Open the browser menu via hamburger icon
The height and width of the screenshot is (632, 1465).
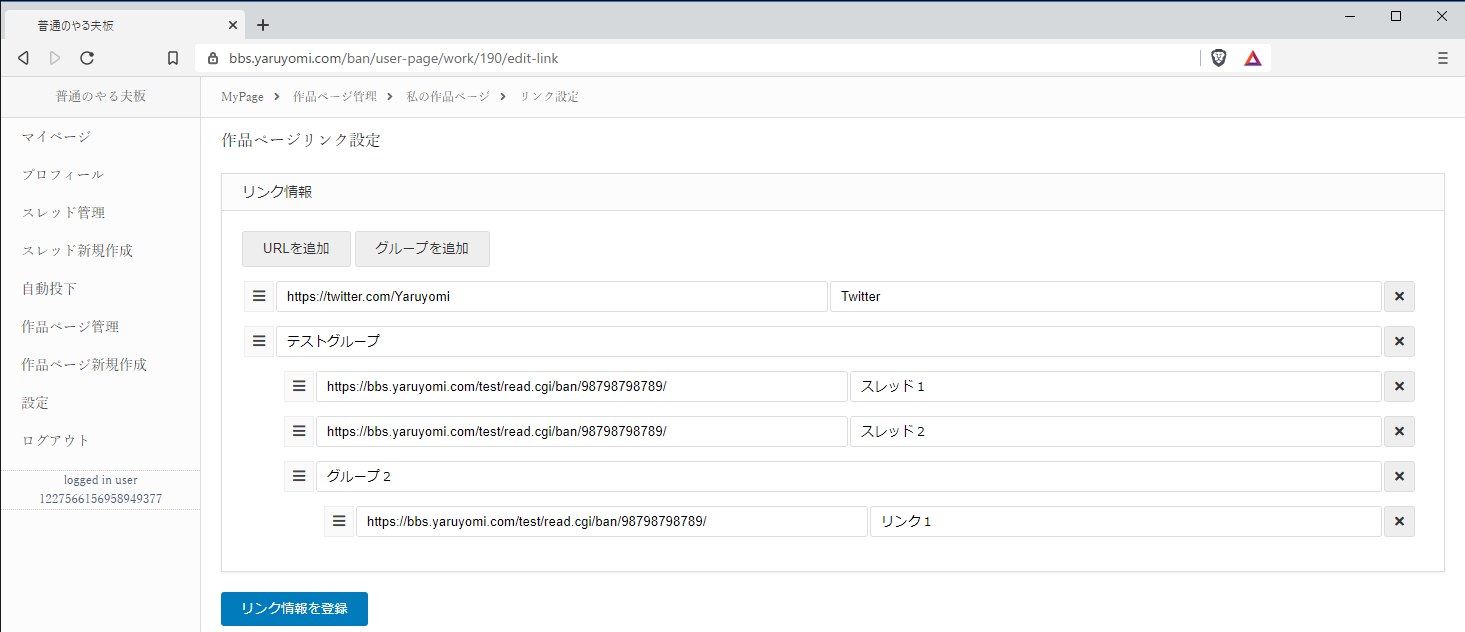pyautogui.click(x=1441, y=57)
